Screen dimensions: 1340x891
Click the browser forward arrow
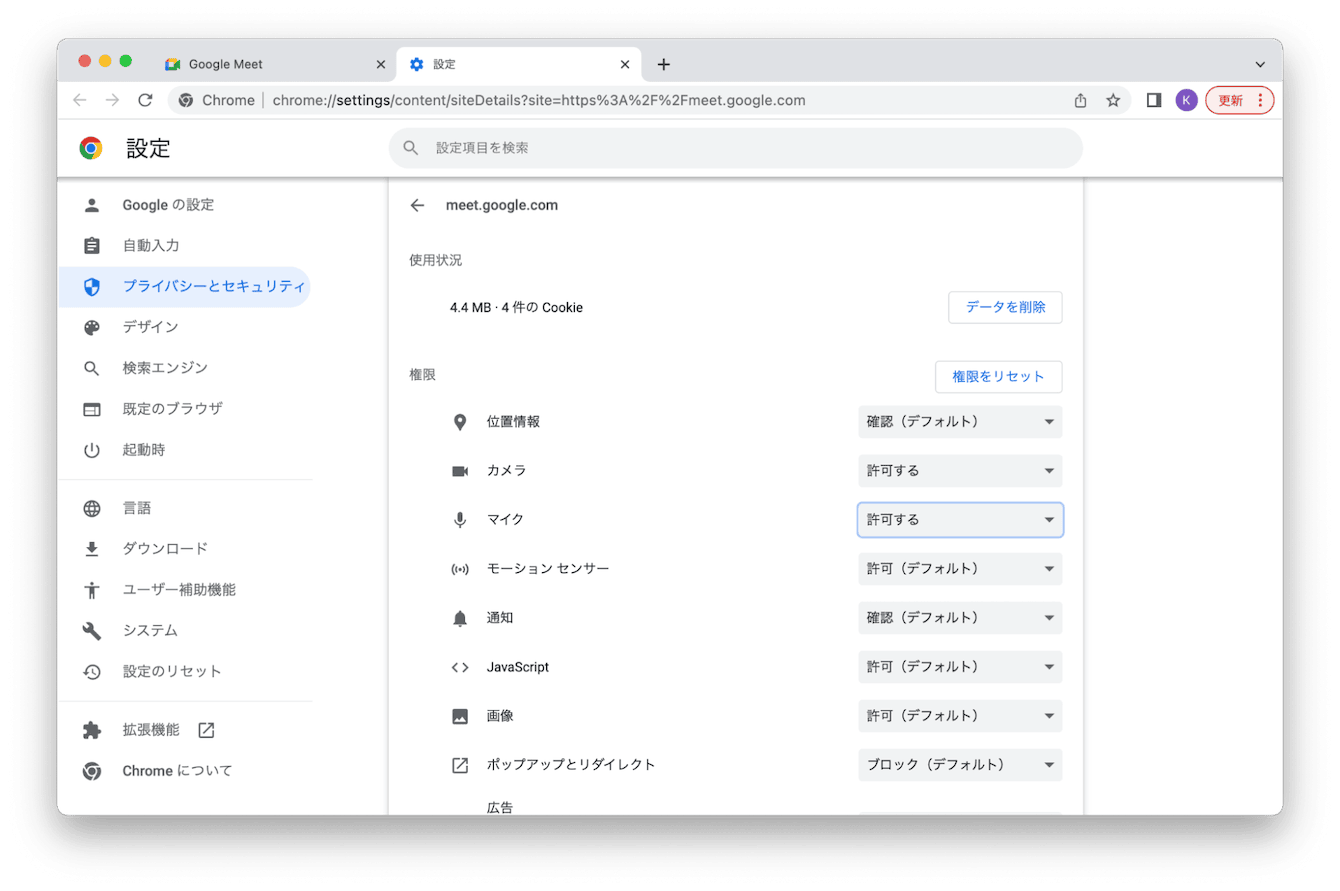[113, 100]
